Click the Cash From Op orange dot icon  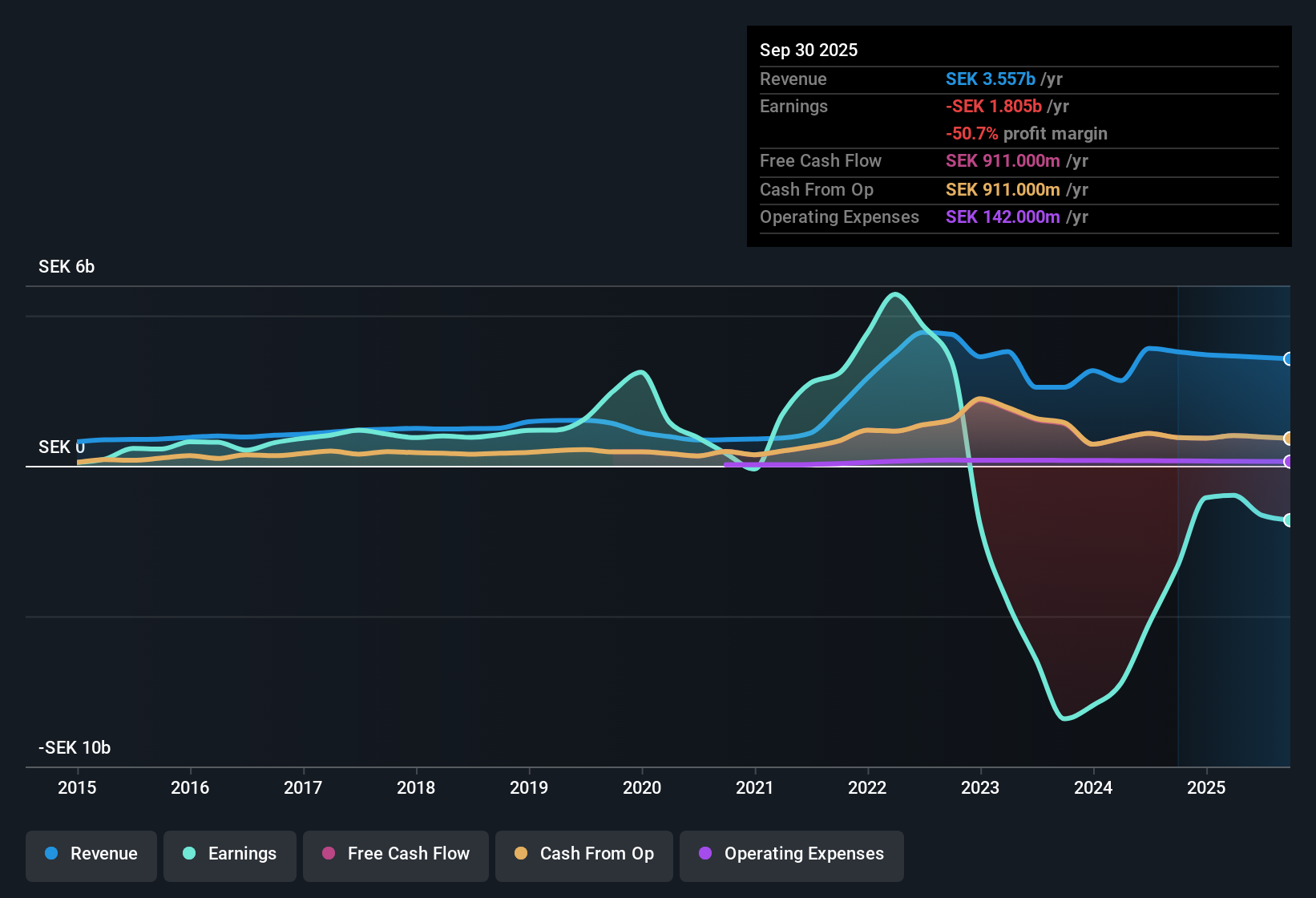point(521,855)
